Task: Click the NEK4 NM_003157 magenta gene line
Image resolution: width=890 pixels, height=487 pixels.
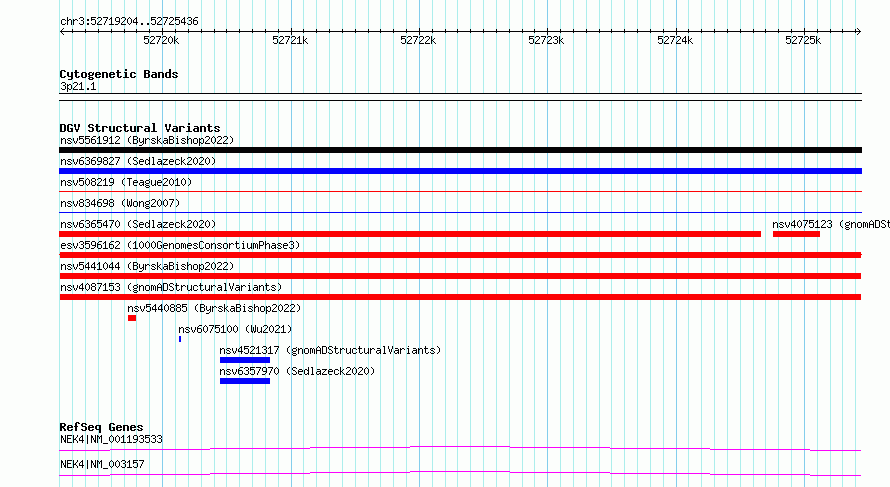Action: 460,473
